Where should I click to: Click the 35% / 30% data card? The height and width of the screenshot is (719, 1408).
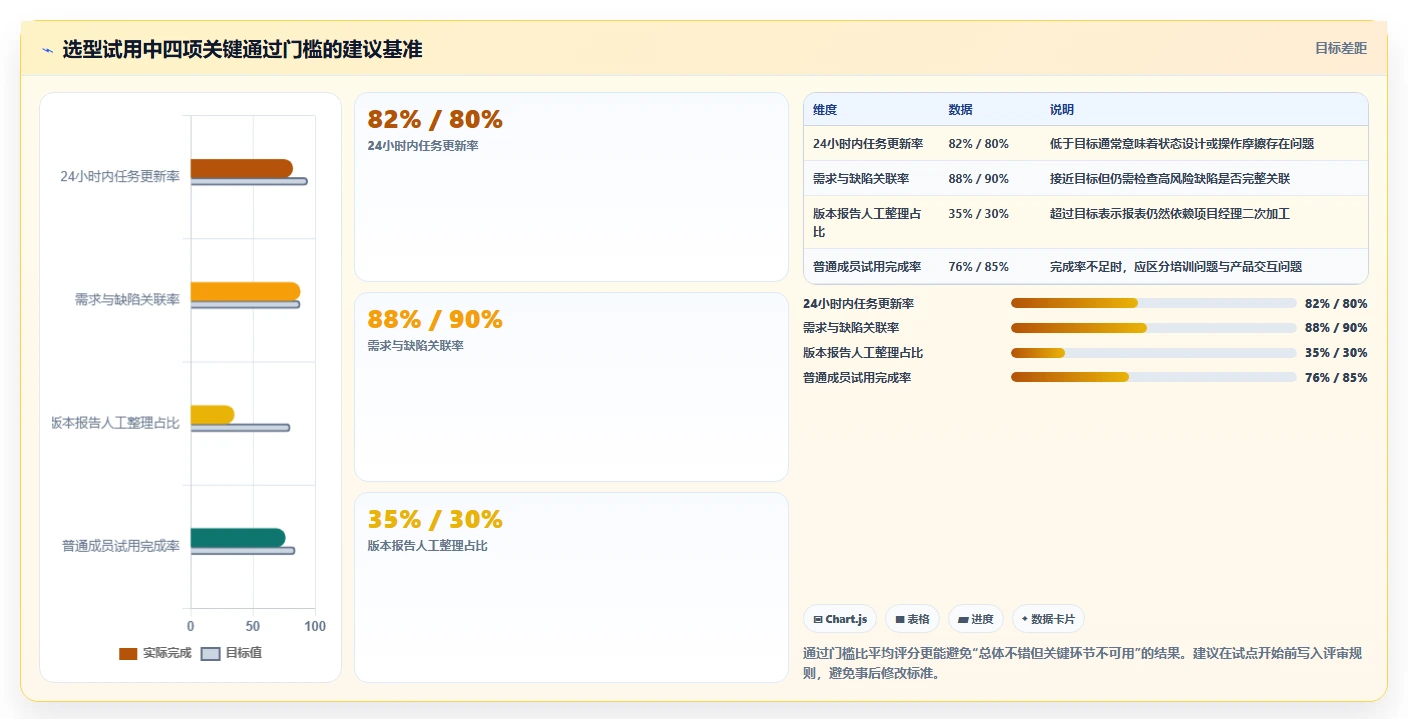click(571, 587)
